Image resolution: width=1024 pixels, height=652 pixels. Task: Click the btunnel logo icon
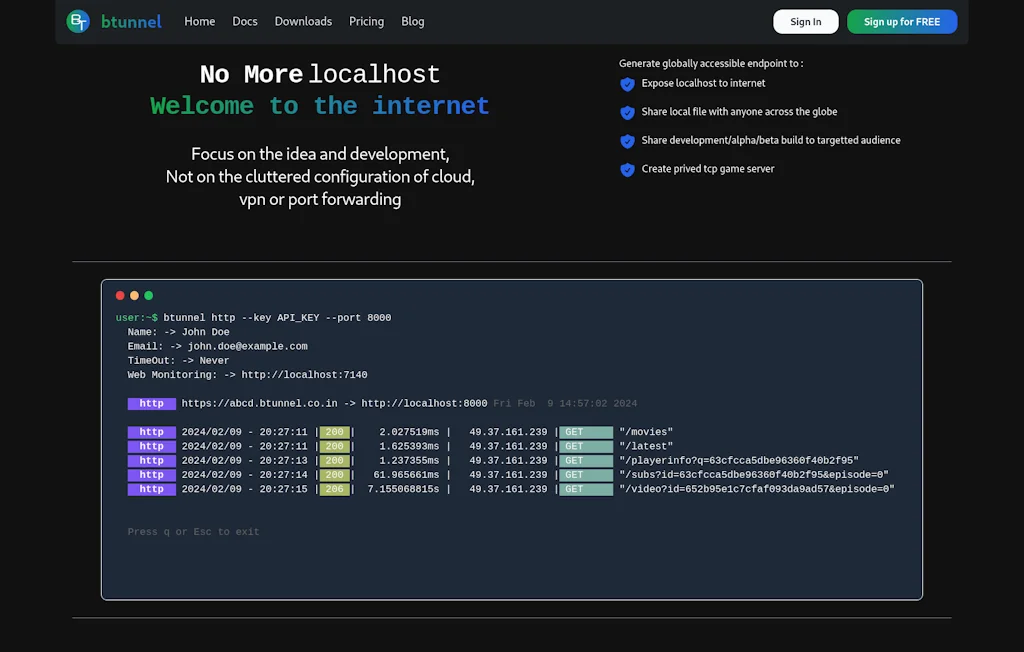tap(78, 21)
